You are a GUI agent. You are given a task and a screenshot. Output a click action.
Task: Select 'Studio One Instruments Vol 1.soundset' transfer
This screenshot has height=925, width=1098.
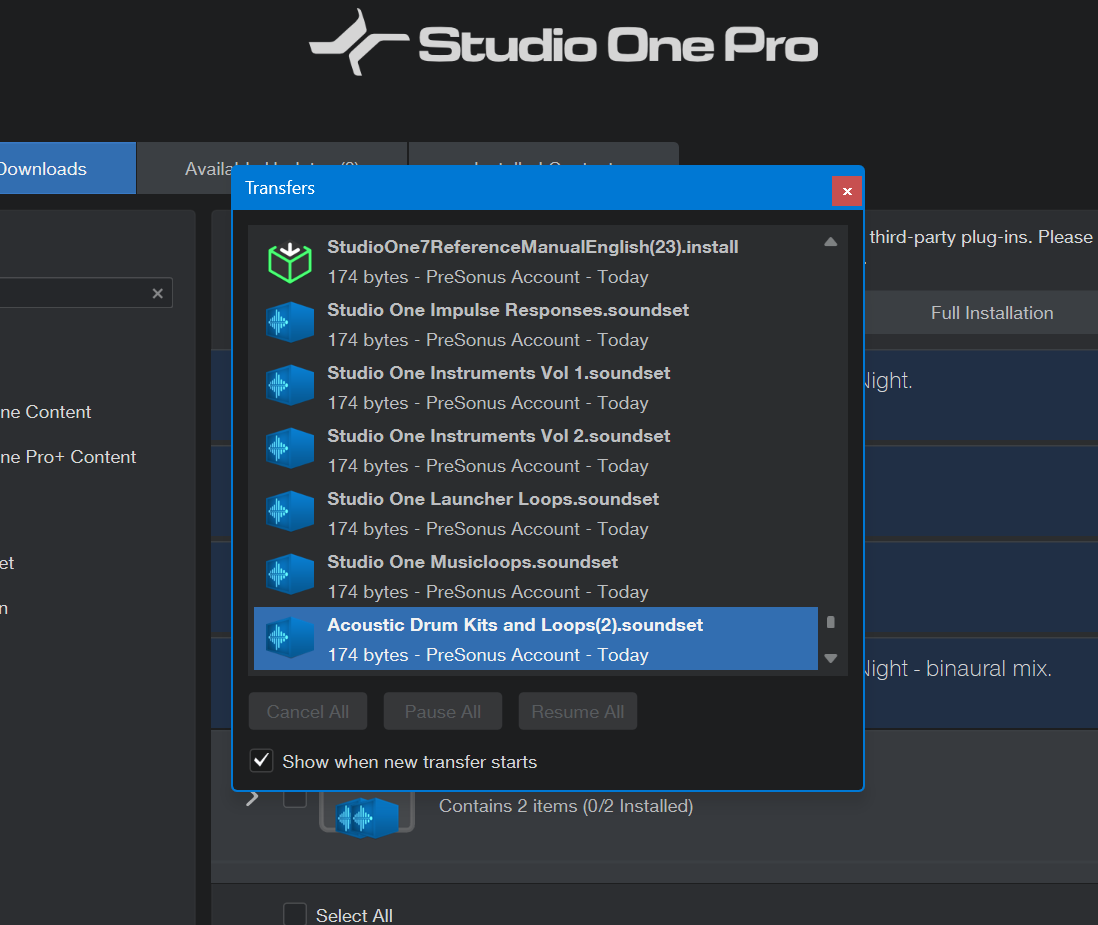536,387
